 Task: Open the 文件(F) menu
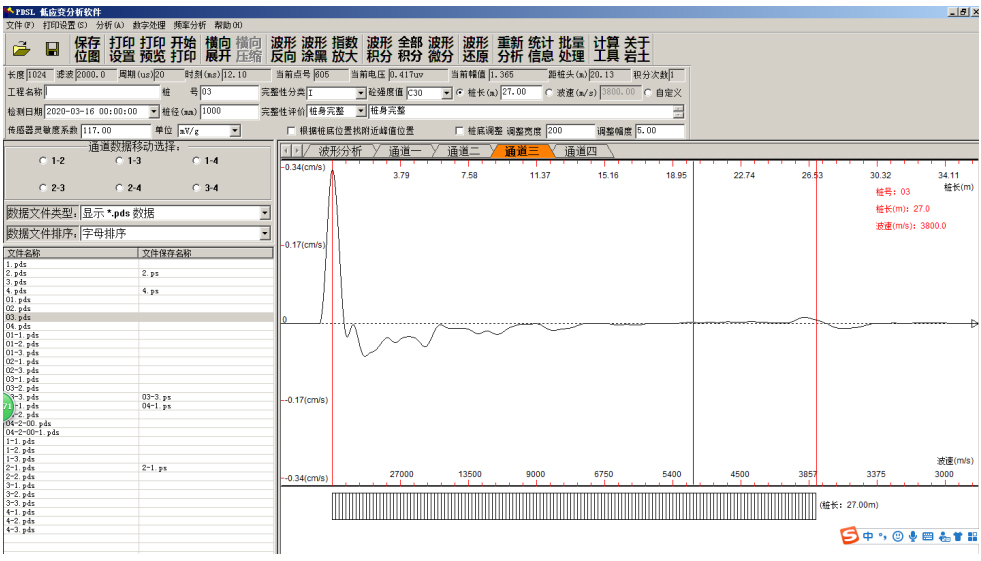pyautogui.click(x=20, y=25)
